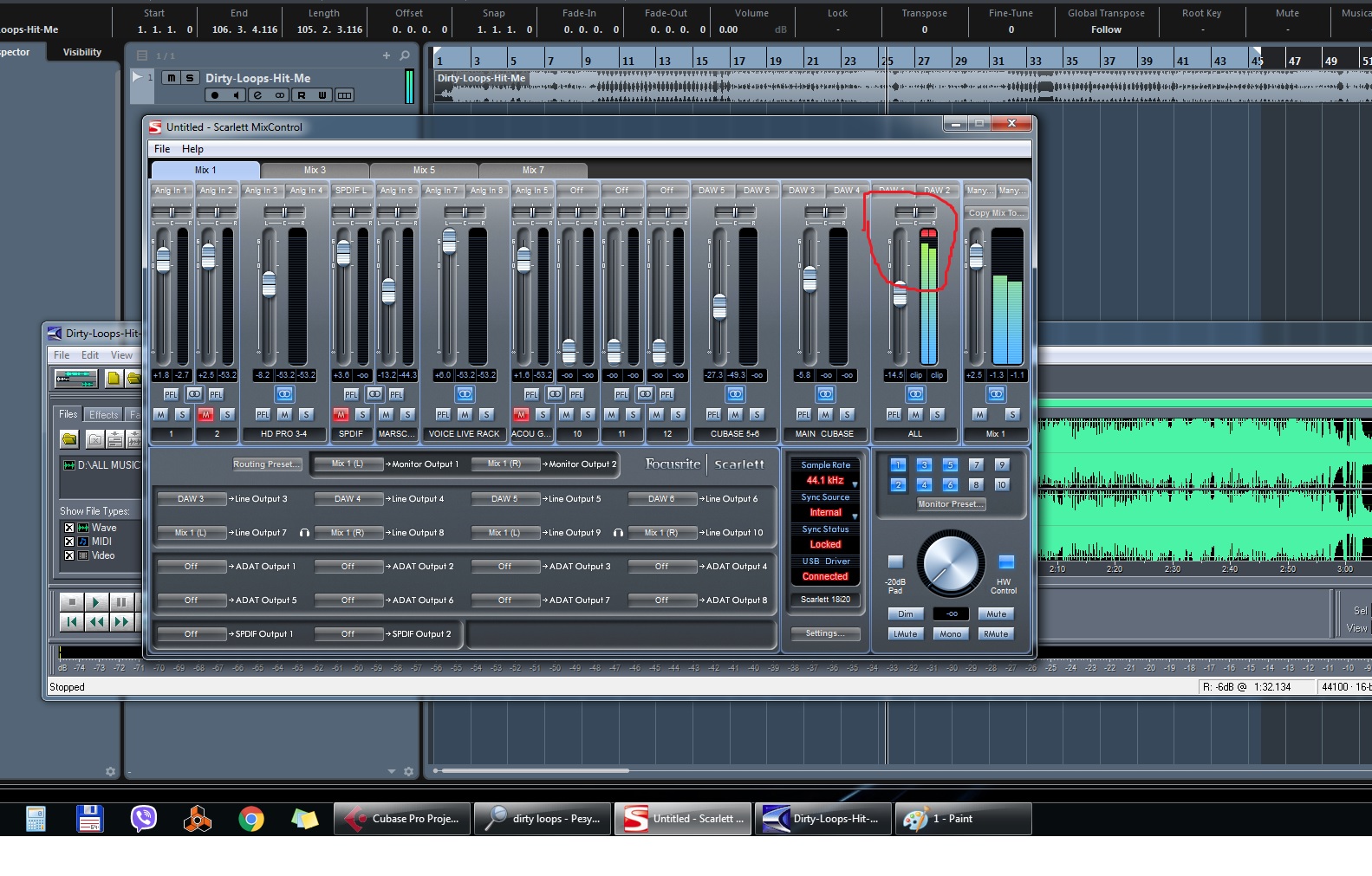Open source dropdown for Monitor Output 1
The image size is (1372, 876).
(x=347, y=464)
